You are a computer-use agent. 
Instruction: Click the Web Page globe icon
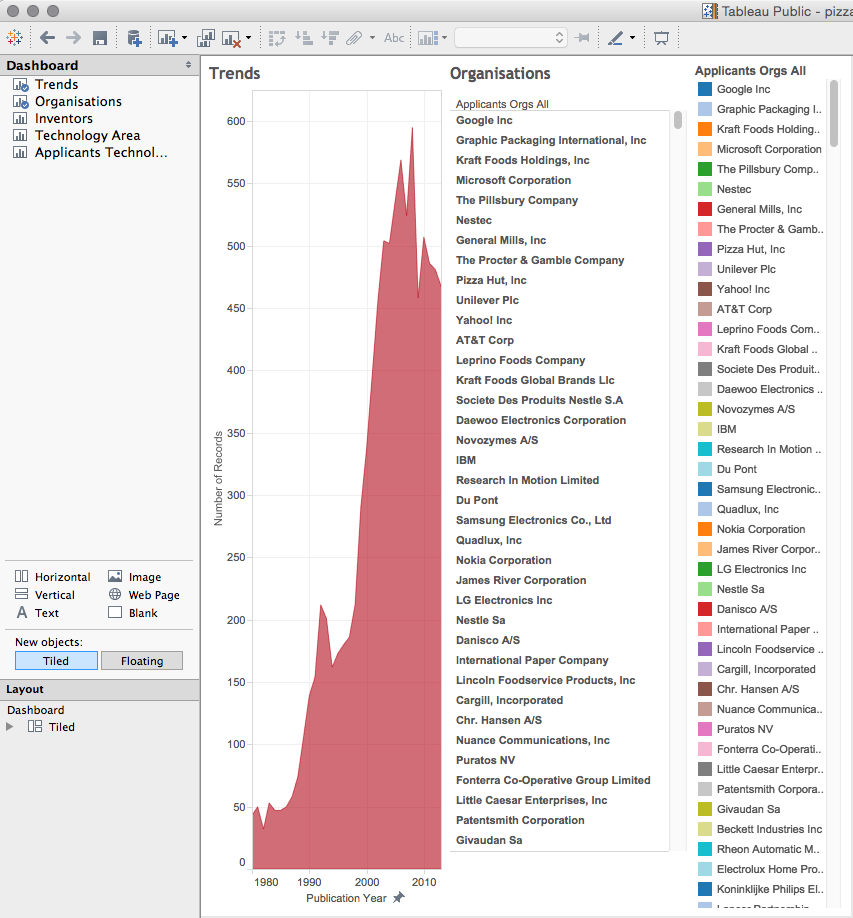click(115, 594)
